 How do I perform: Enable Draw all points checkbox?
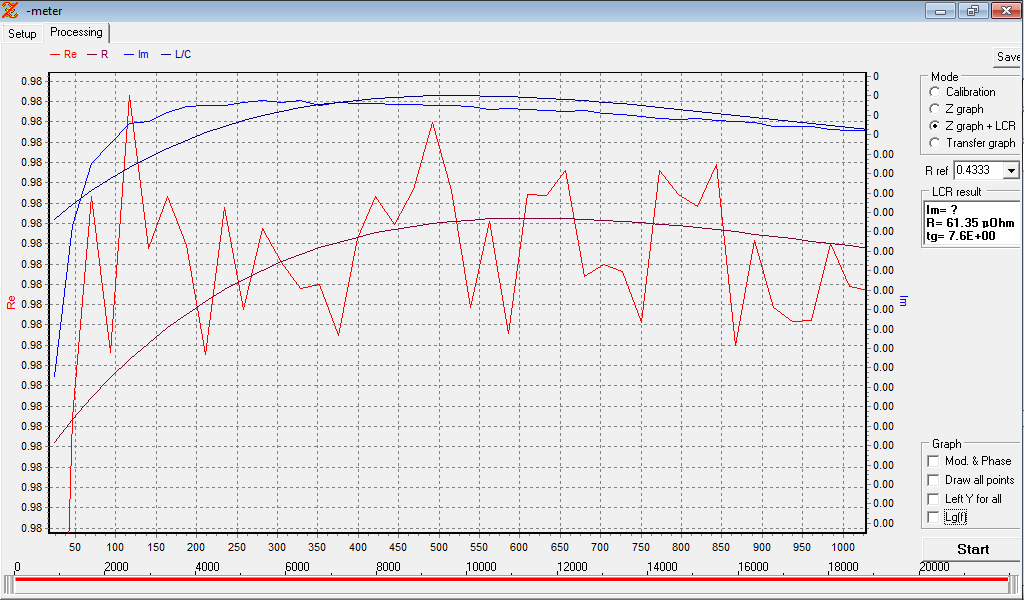point(933,480)
